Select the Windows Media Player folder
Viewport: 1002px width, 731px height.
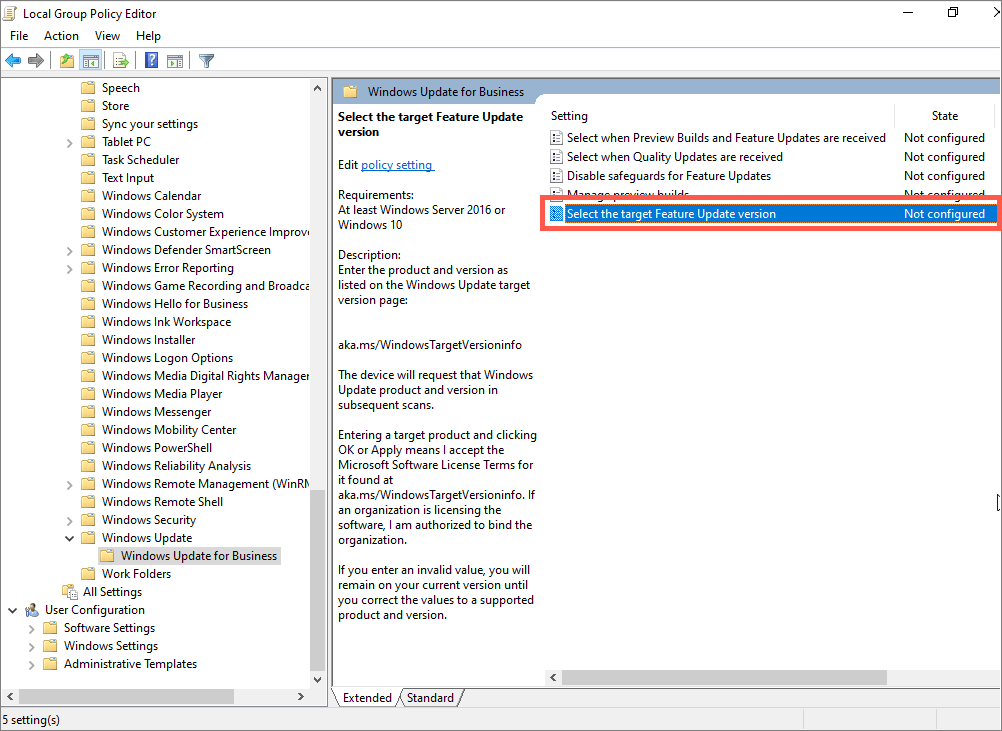tap(162, 394)
